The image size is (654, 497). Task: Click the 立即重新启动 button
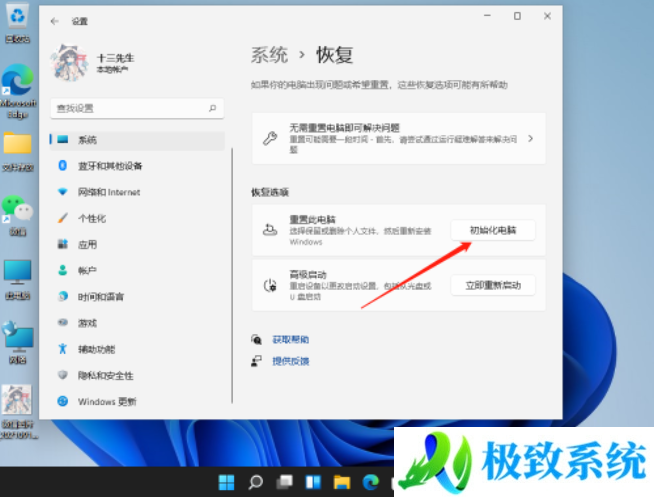pyautogui.click(x=493, y=285)
